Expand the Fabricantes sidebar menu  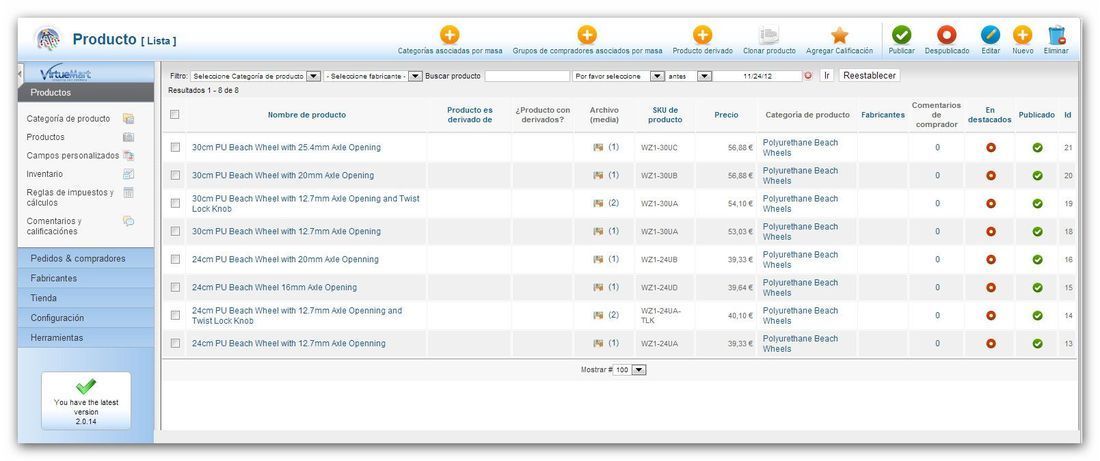click(x=86, y=278)
